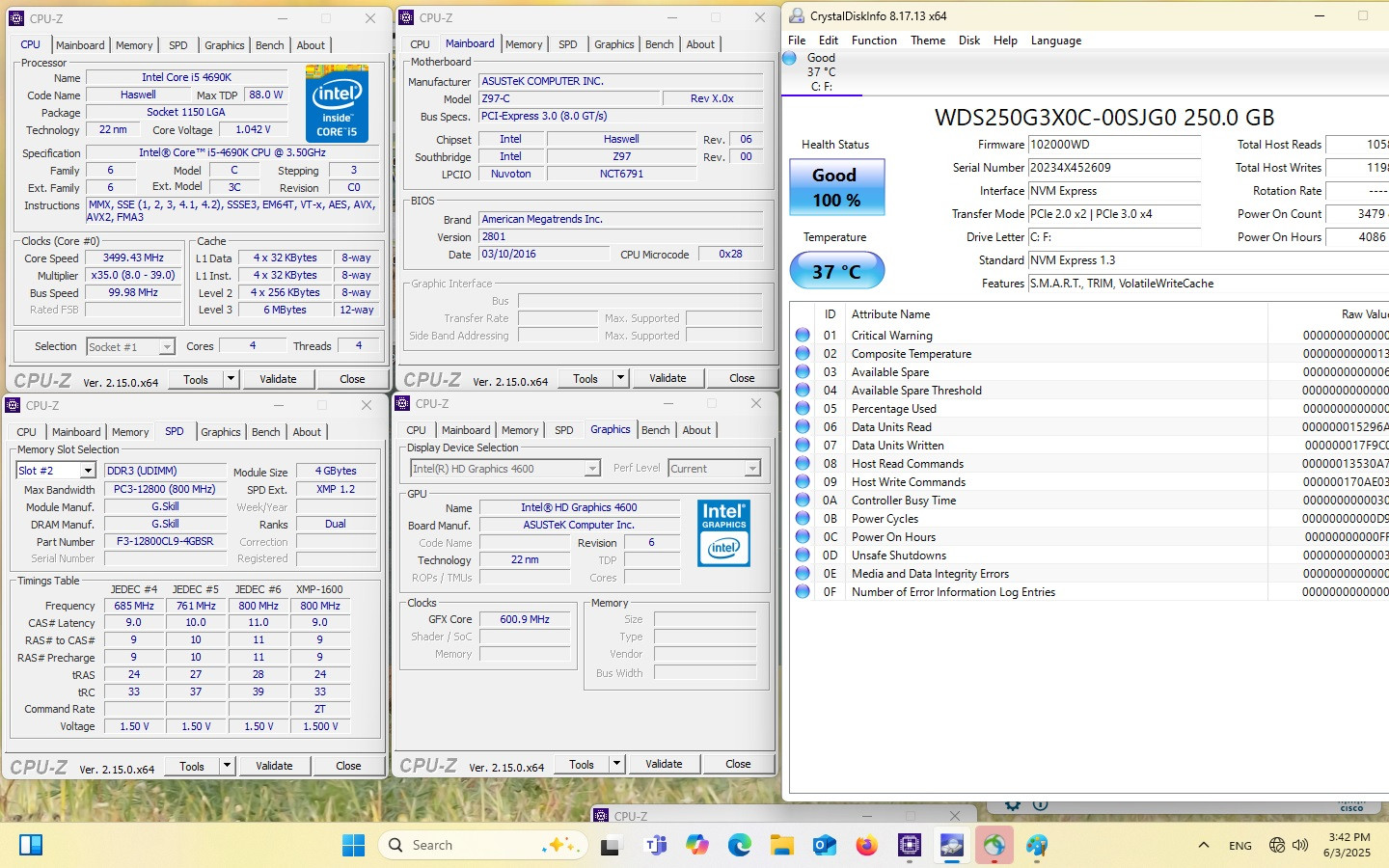Click Validate in the CPU tab window
The image size is (1389, 868).
tap(278, 379)
